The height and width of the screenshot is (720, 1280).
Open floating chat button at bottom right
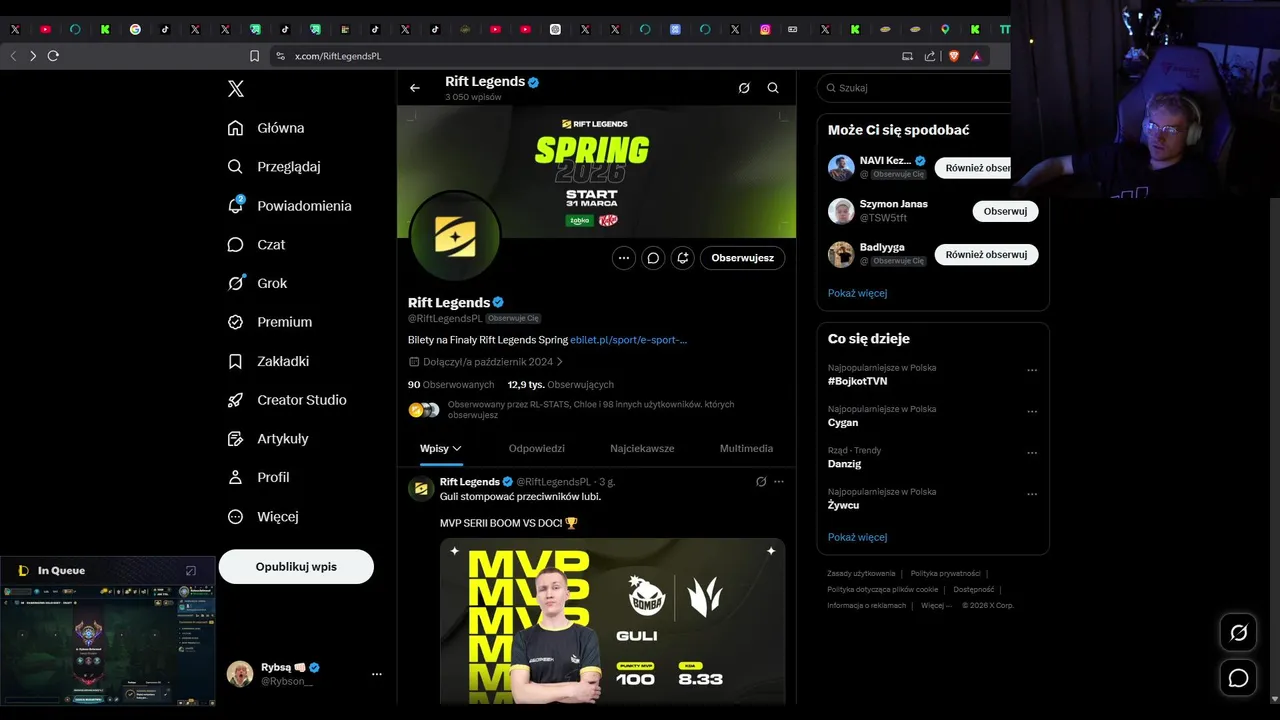1238,678
